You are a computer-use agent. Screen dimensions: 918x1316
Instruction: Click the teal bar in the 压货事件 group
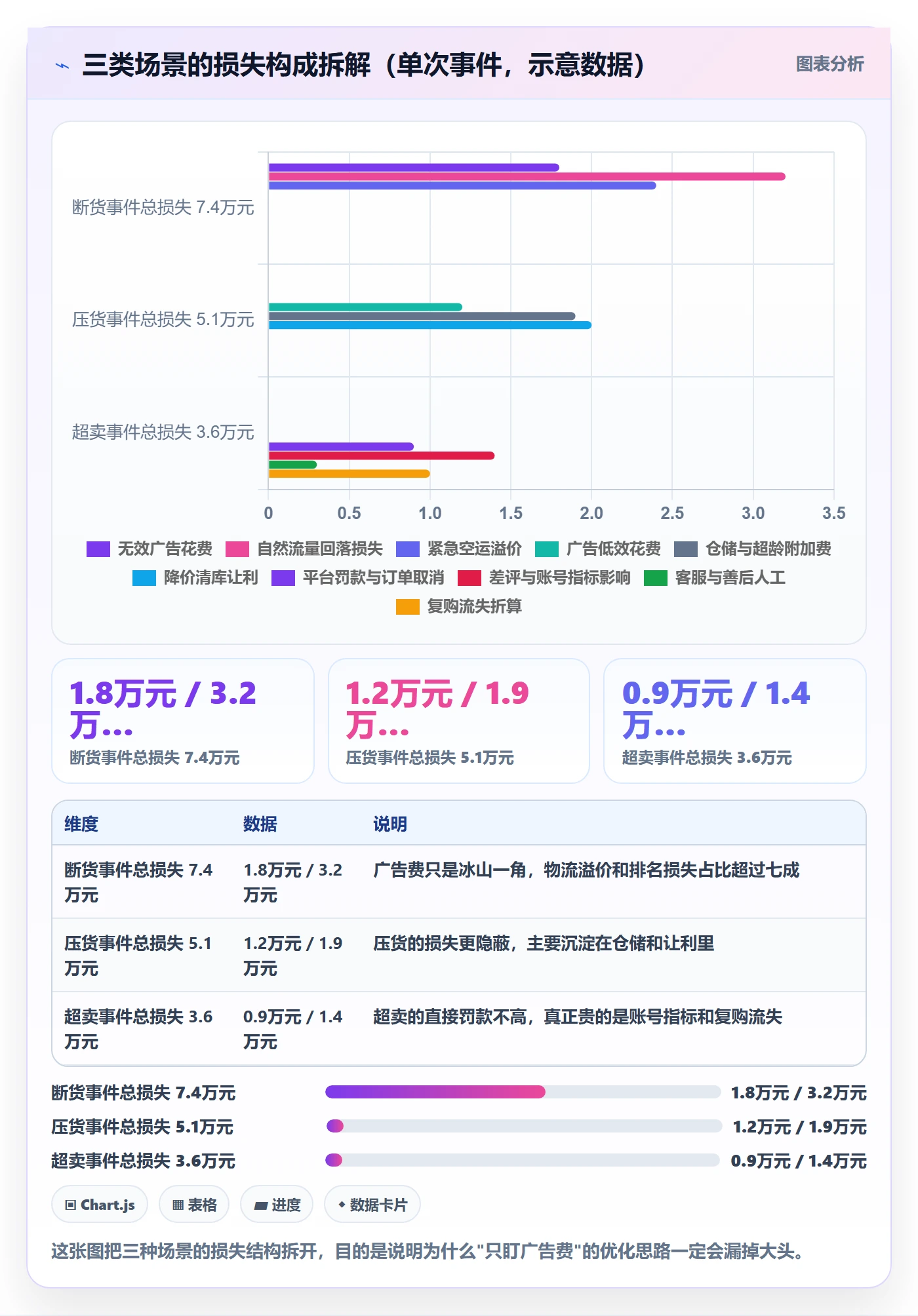(365, 307)
